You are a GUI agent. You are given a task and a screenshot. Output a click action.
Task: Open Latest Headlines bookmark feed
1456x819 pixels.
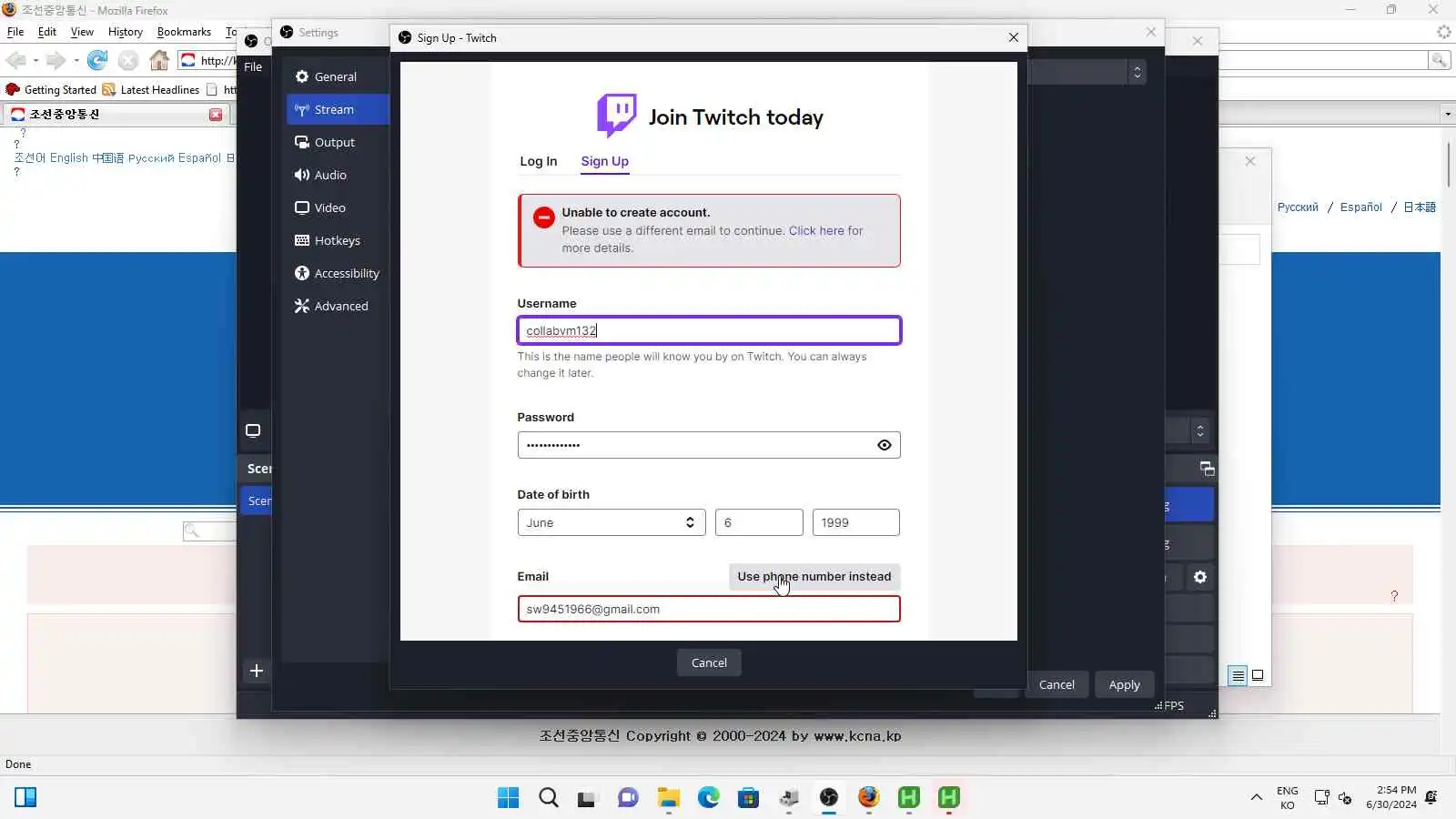coord(151,89)
